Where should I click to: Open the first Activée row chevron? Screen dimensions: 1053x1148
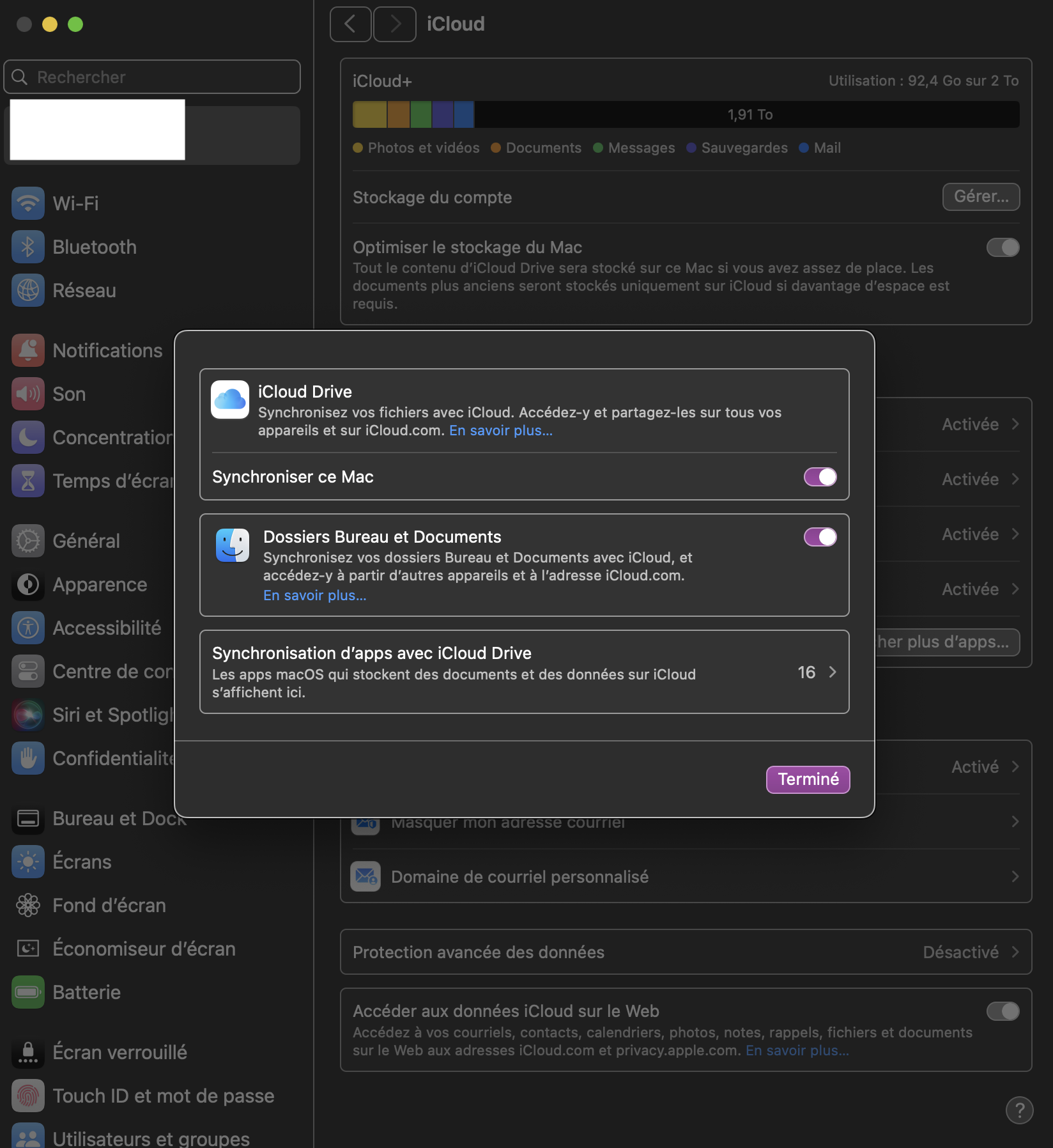click(1015, 424)
